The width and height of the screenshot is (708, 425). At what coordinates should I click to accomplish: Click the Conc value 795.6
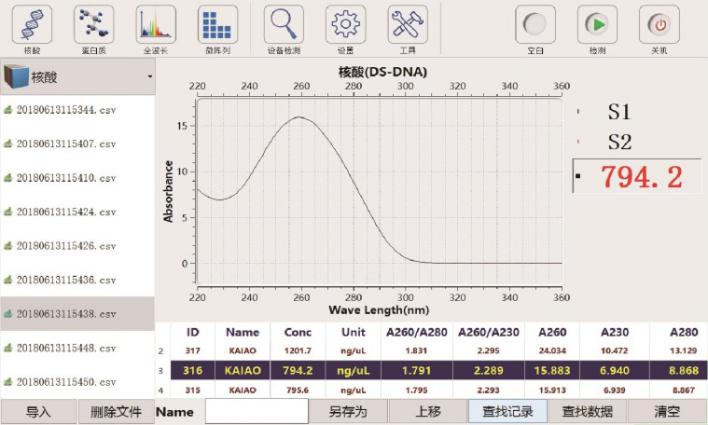298,390
